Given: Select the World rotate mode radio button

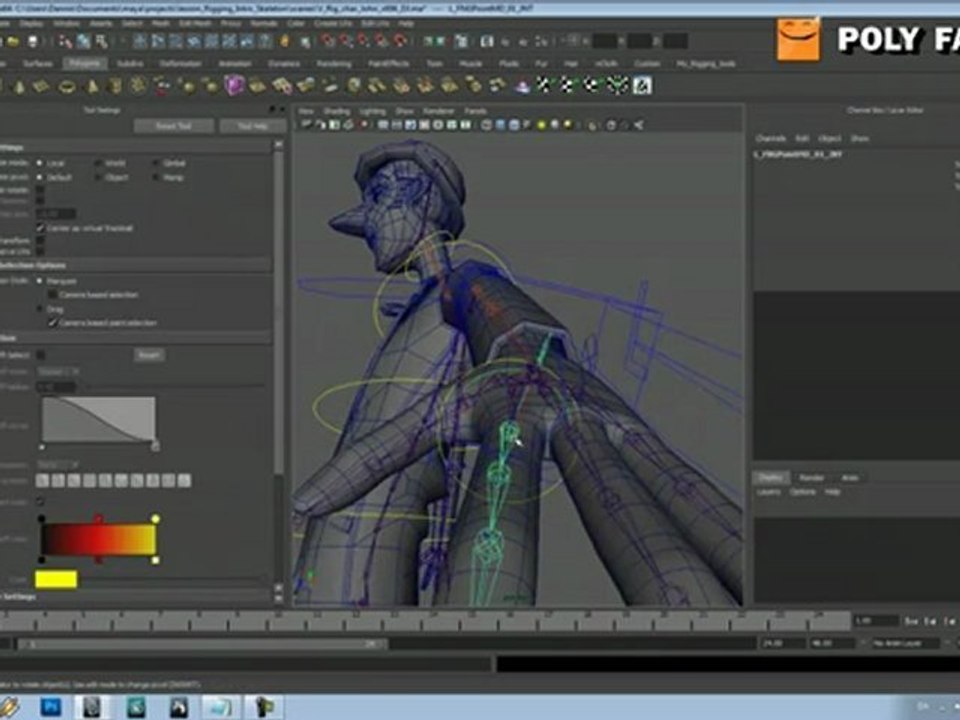Looking at the screenshot, I should click(x=99, y=163).
